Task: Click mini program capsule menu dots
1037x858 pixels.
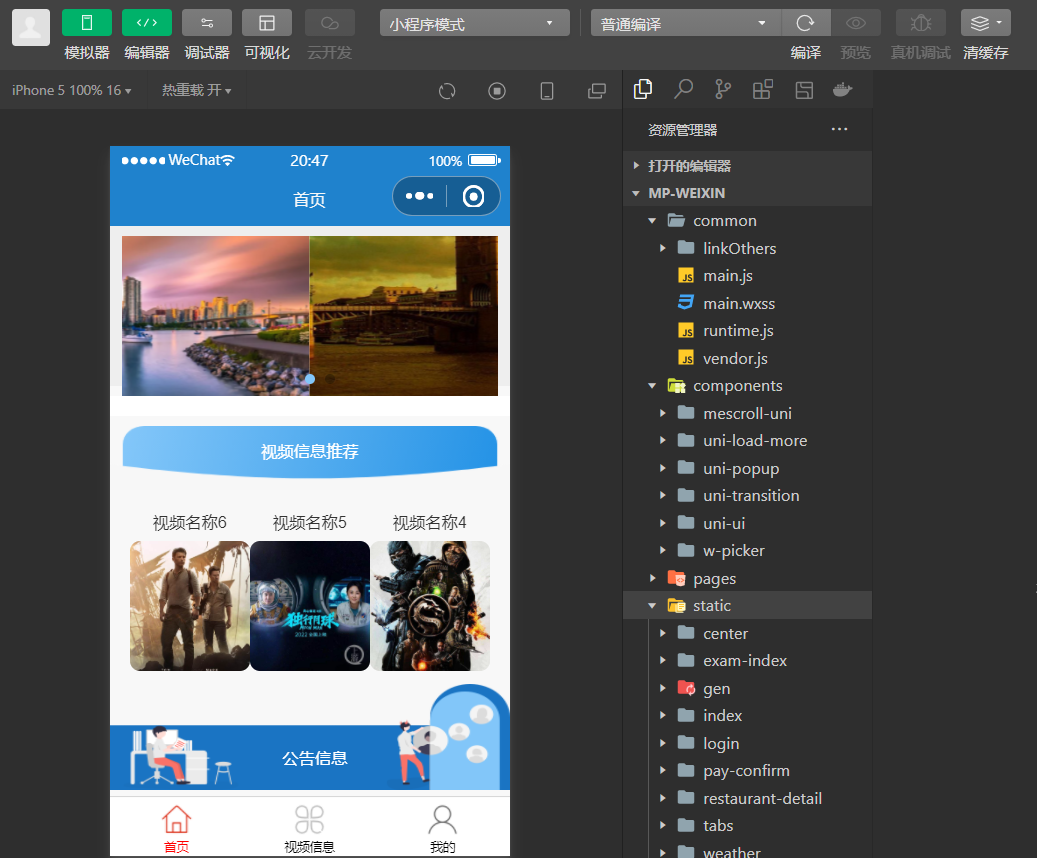Action: coord(420,196)
